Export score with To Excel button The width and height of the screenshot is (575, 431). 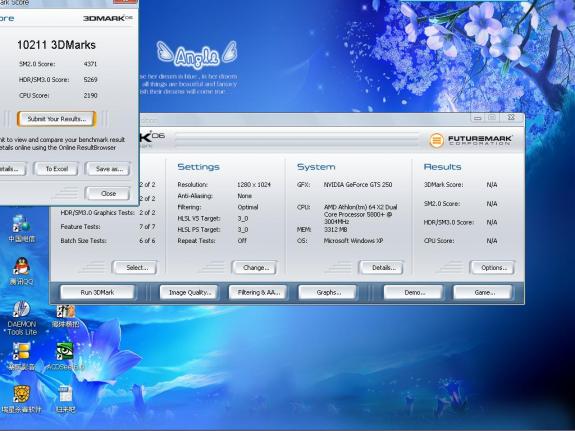click(56, 169)
